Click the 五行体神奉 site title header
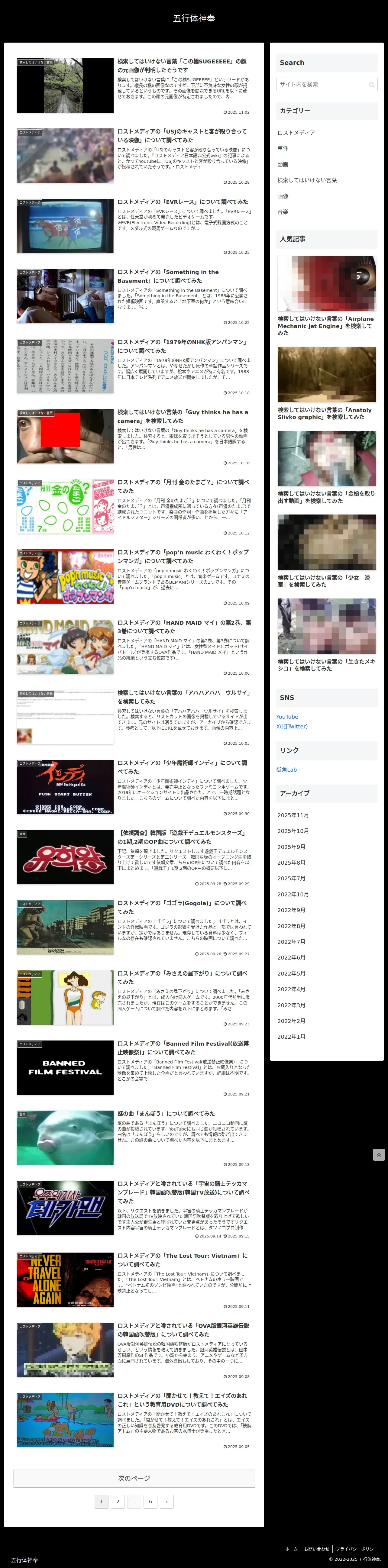 (194, 18)
